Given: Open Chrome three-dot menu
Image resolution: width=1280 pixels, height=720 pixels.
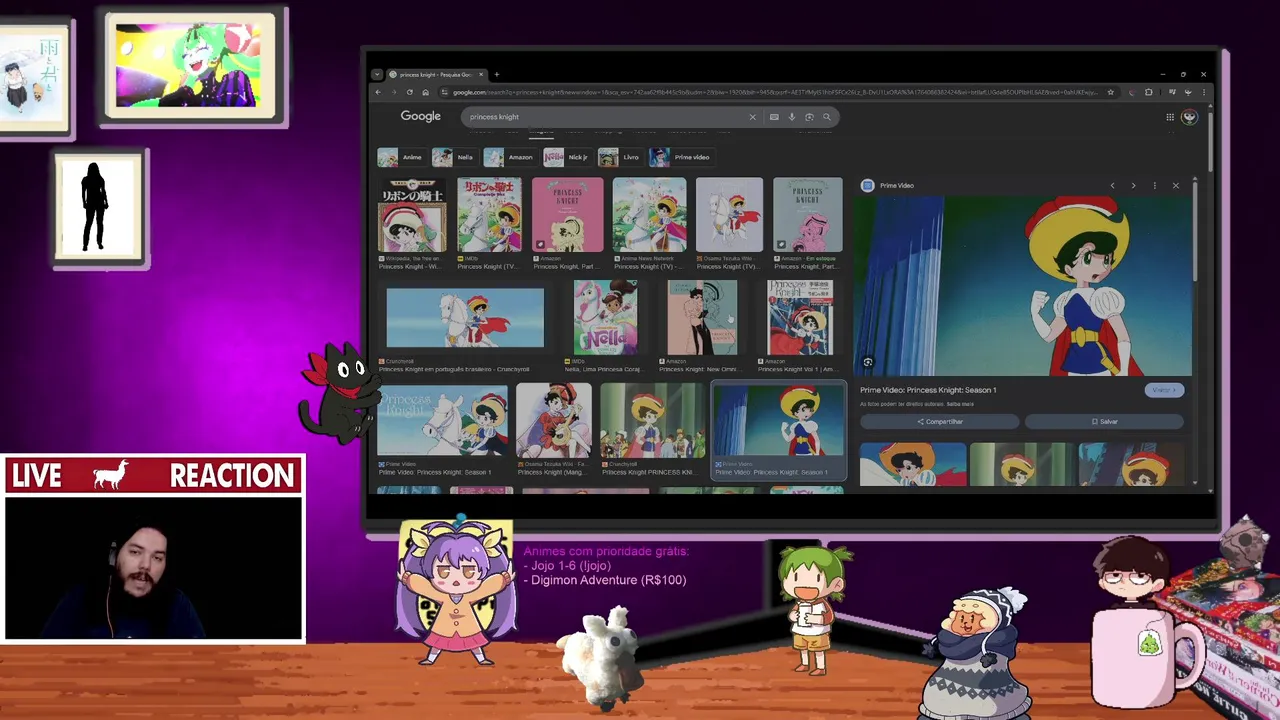Looking at the screenshot, I should [x=1203, y=92].
